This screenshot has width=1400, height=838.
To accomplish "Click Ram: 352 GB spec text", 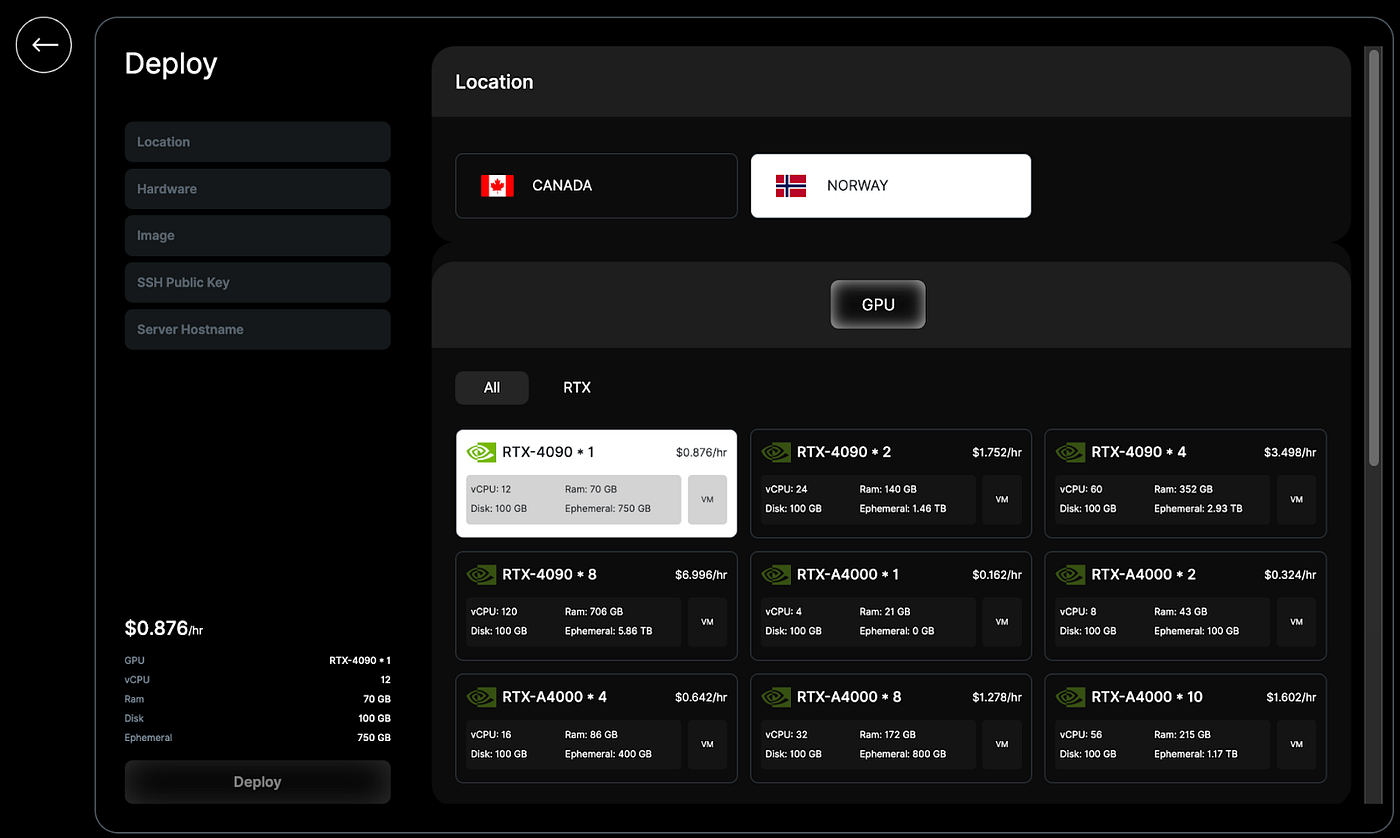I will [x=1183, y=490].
